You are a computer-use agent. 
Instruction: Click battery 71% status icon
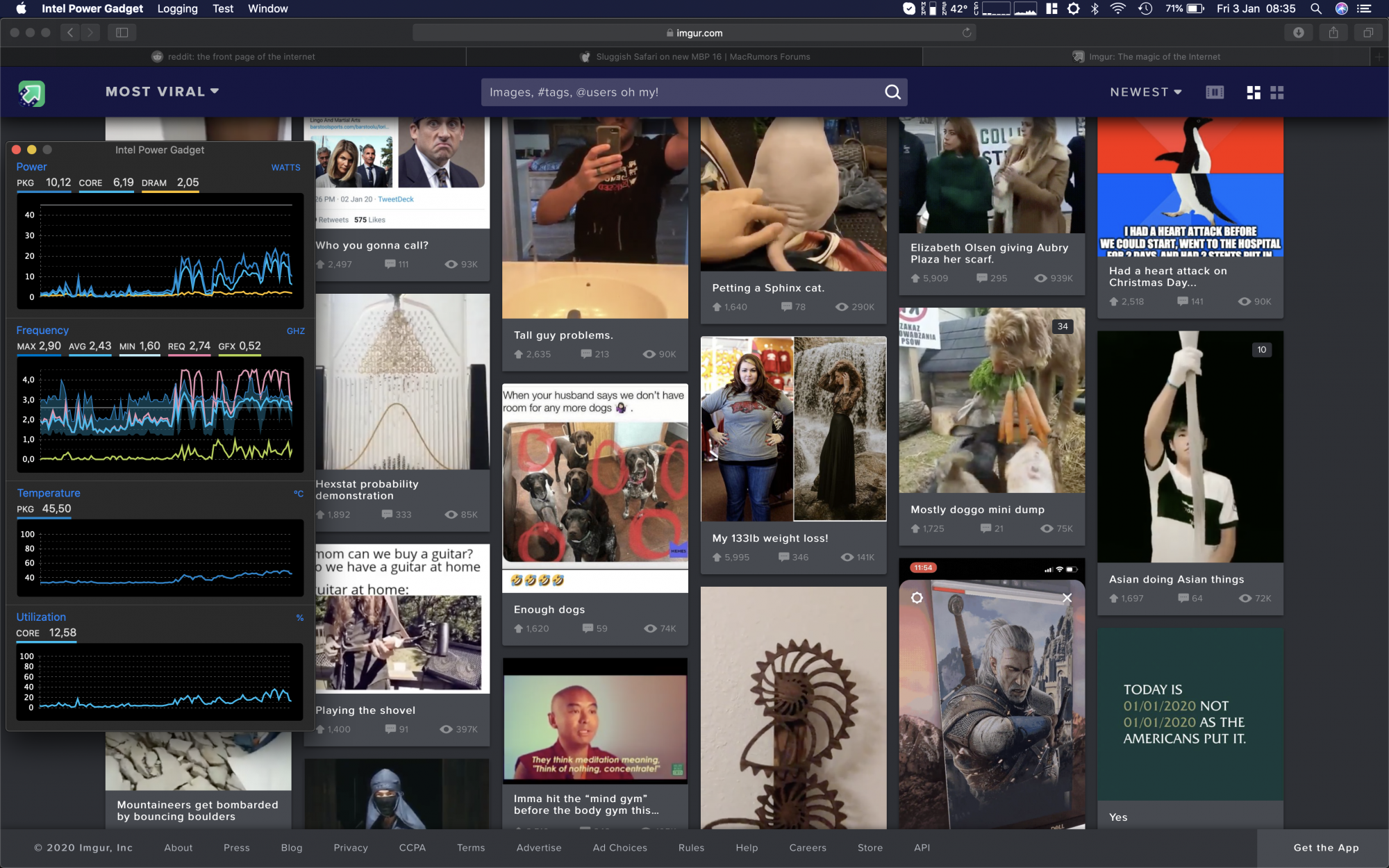click(1185, 8)
